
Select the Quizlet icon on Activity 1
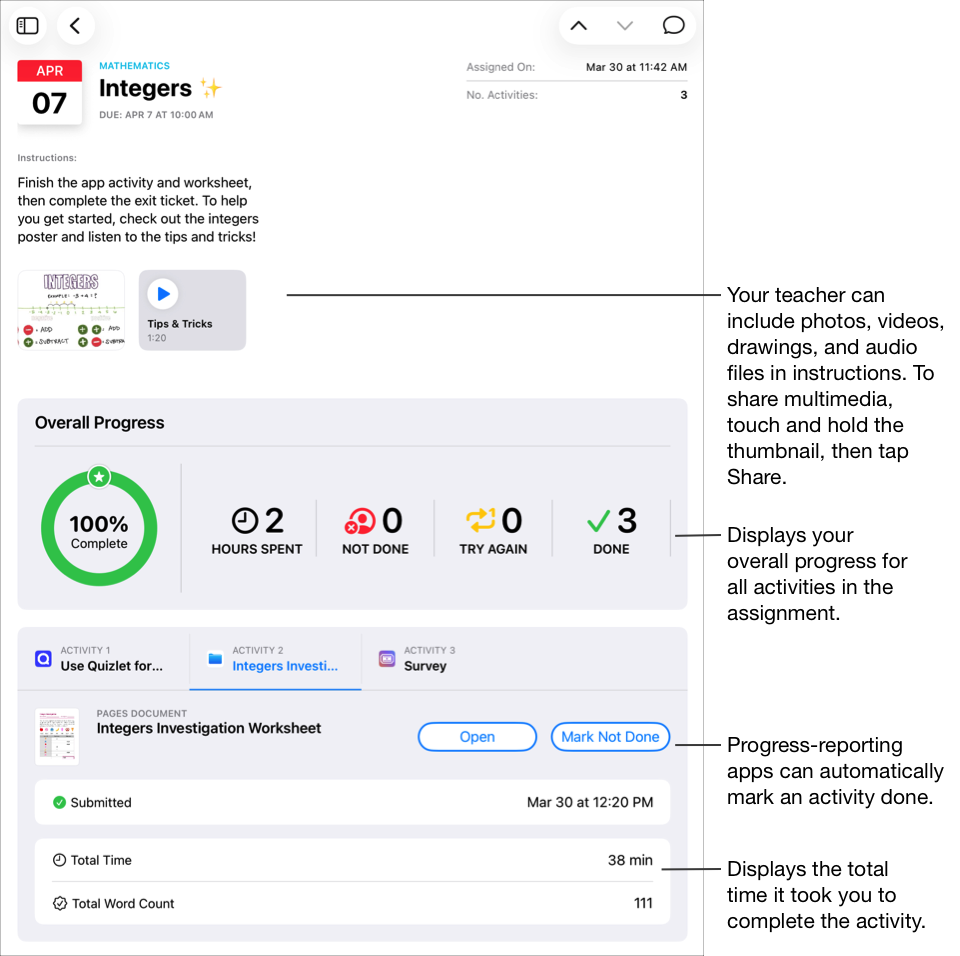[43, 658]
